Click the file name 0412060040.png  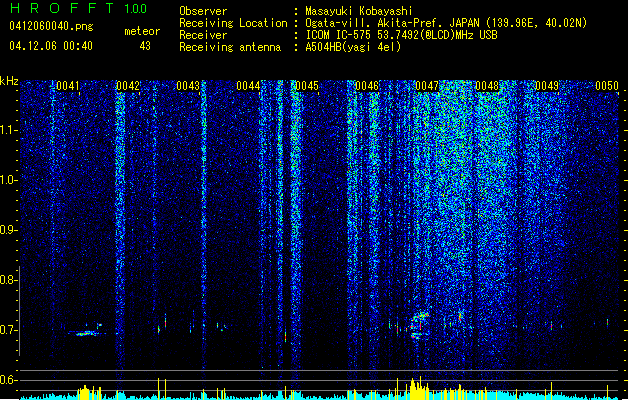point(51,26)
